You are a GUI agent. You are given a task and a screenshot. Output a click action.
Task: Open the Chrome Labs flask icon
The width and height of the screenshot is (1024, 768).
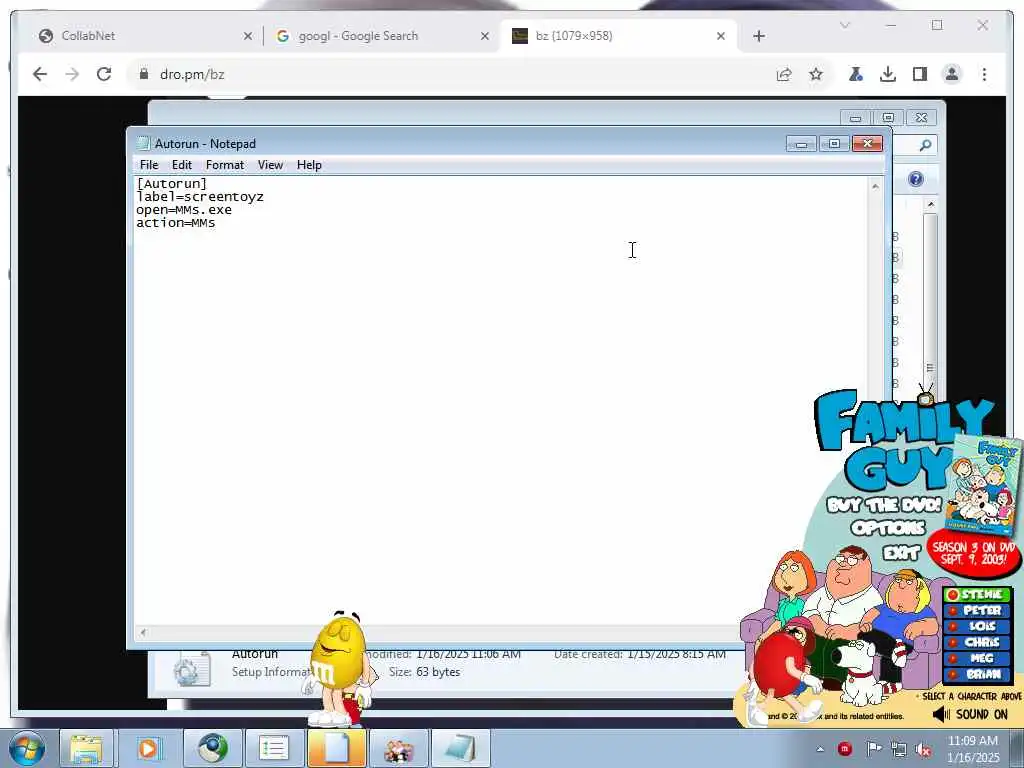856,74
